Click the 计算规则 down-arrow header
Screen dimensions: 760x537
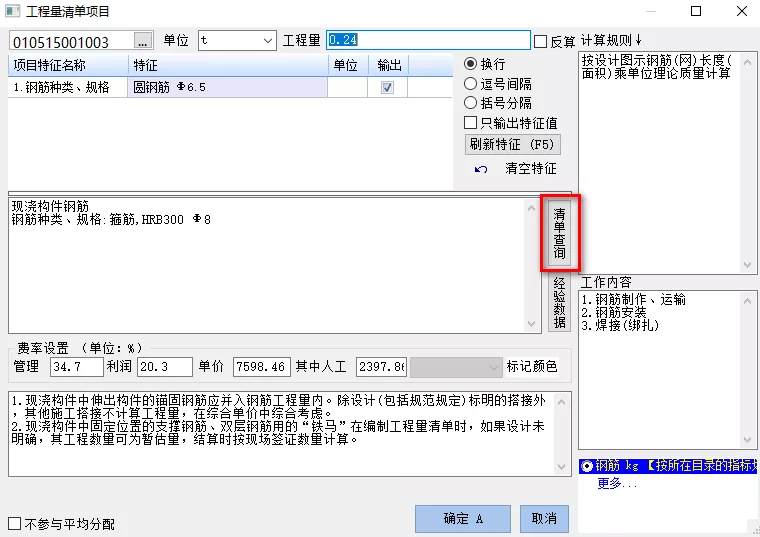click(612, 41)
